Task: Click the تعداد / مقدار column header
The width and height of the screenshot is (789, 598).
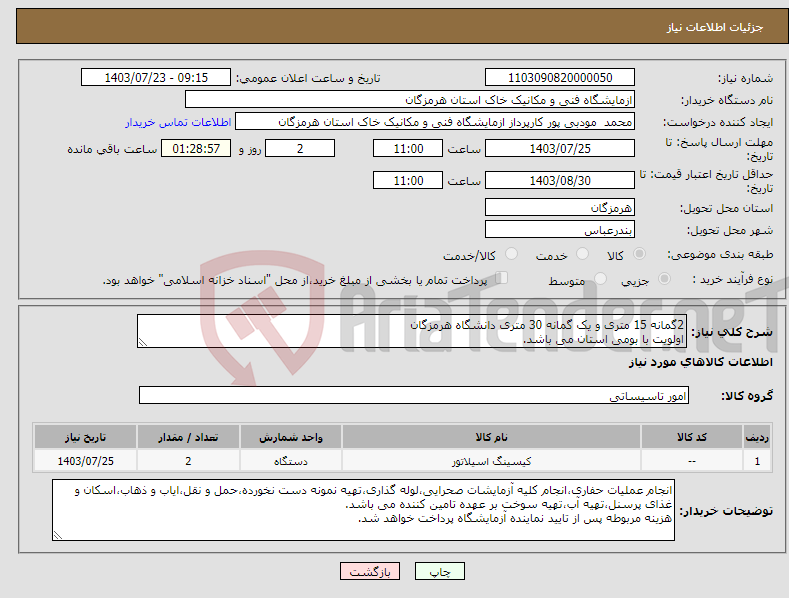Action: pyautogui.click(x=188, y=437)
